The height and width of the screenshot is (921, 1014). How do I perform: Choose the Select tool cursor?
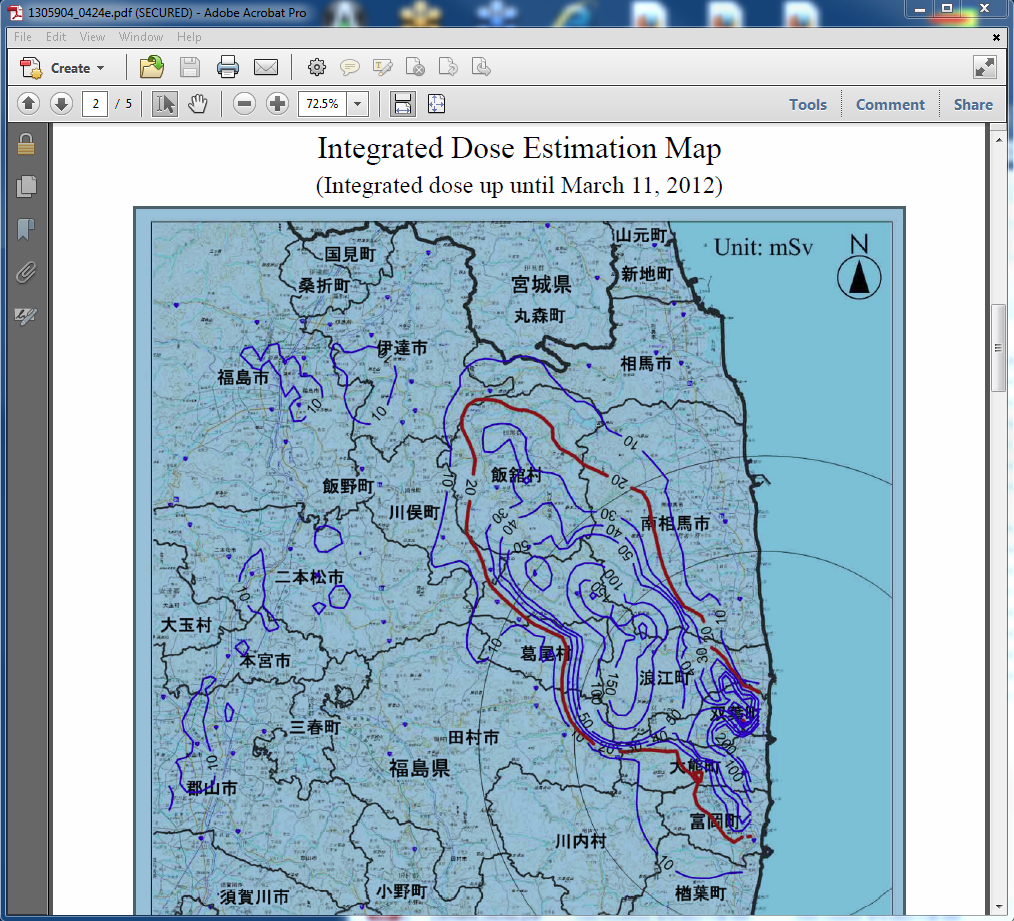click(165, 103)
